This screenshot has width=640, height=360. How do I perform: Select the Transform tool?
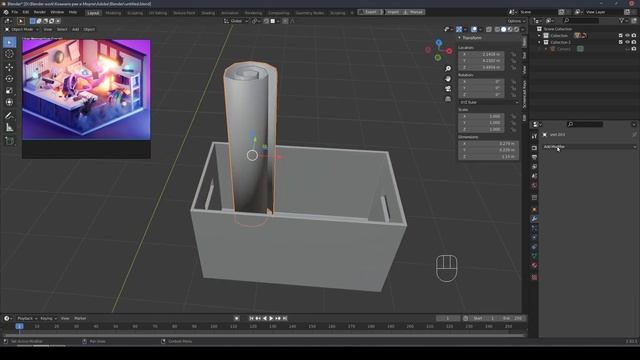[x=9, y=102]
